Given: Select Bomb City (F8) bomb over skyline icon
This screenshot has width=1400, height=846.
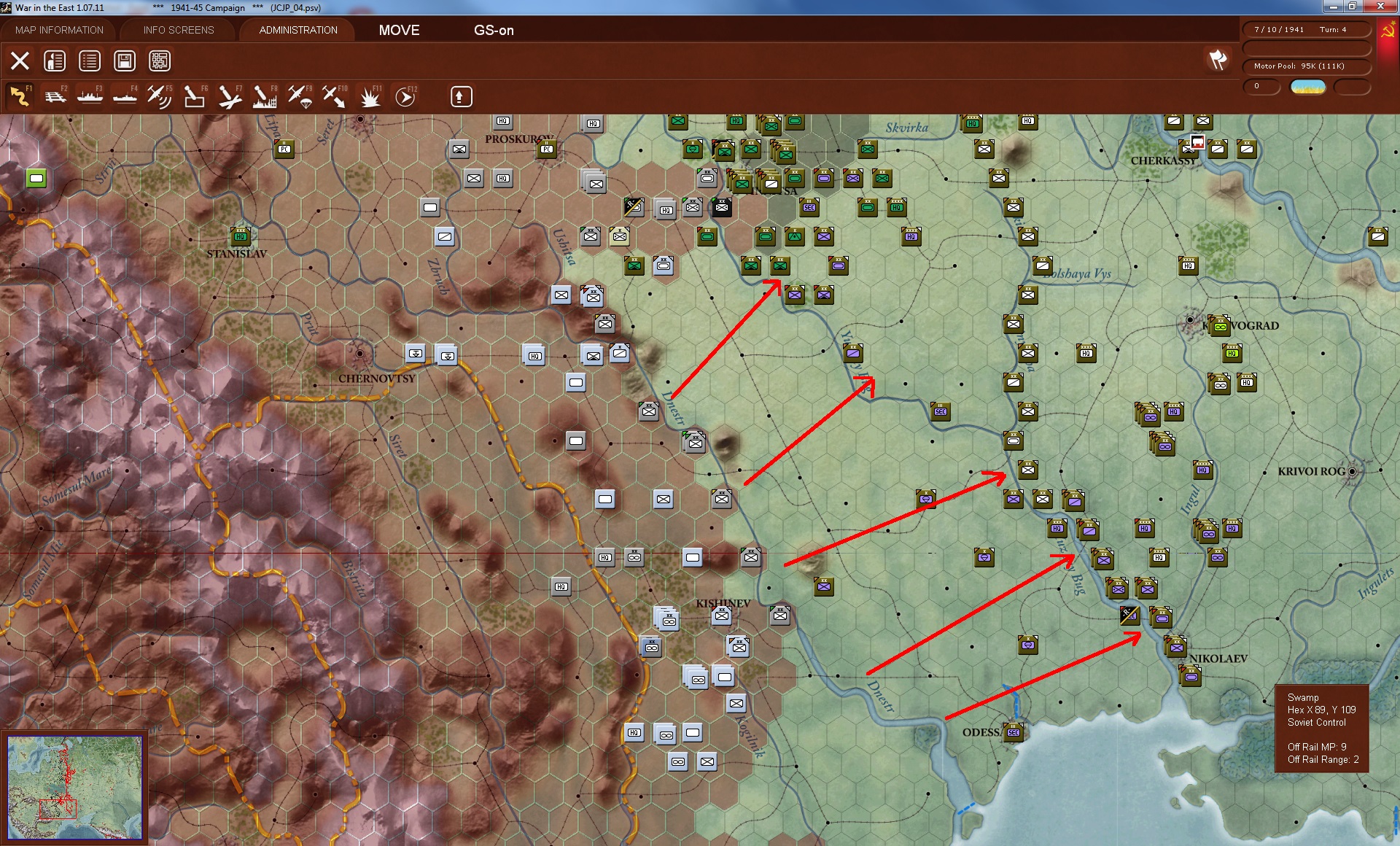Looking at the screenshot, I should coord(265,96).
